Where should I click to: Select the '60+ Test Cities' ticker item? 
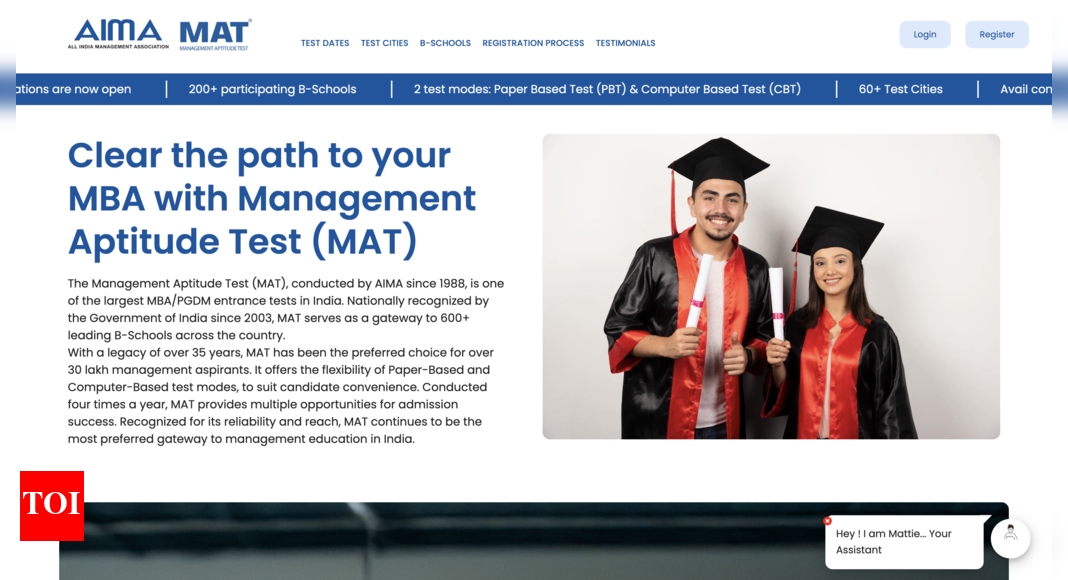[900, 89]
